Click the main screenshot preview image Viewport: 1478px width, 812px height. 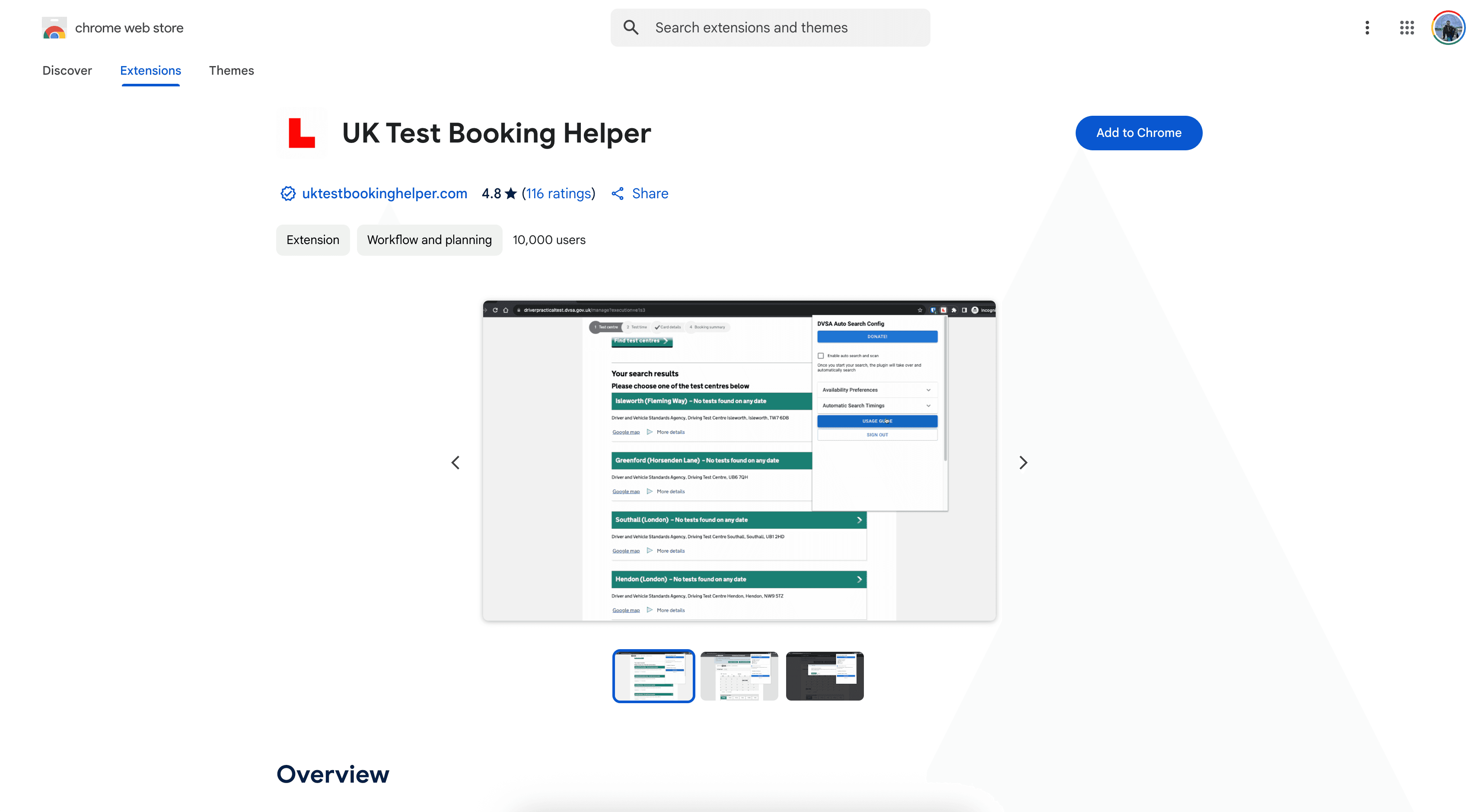tap(739, 460)
